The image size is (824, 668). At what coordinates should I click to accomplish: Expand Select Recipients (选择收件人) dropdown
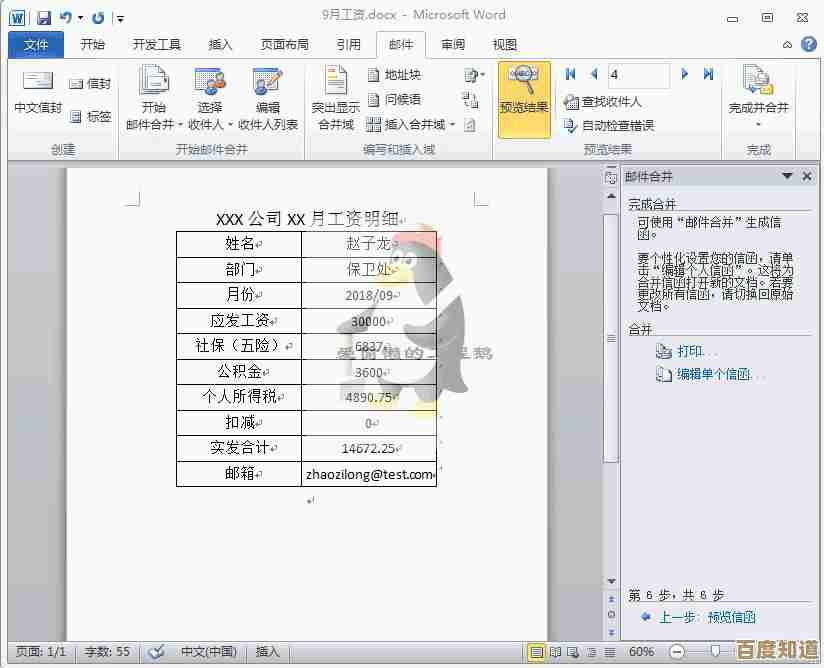[230, 125]
